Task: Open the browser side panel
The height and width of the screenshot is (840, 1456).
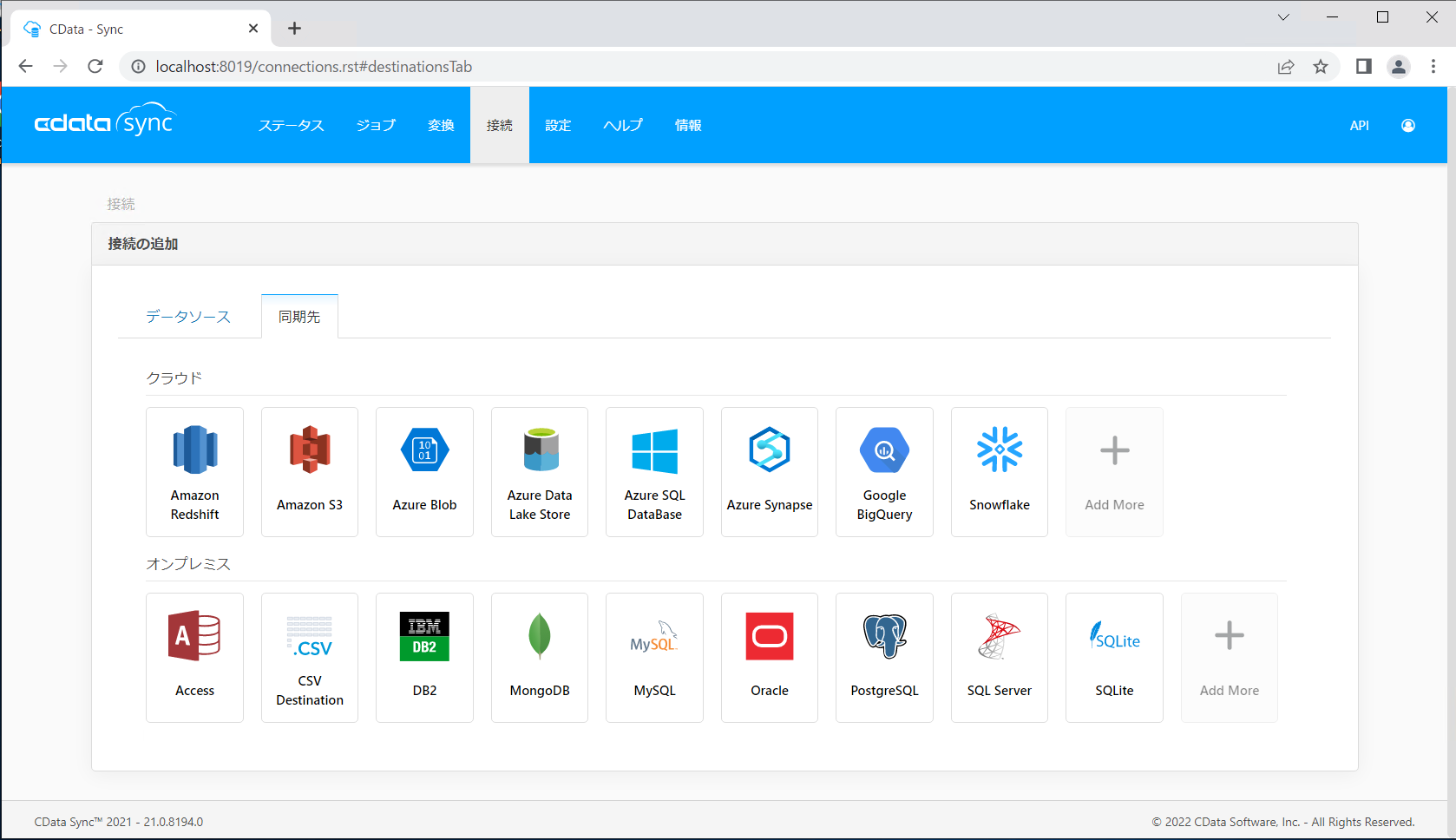Action: (1364, 67)
